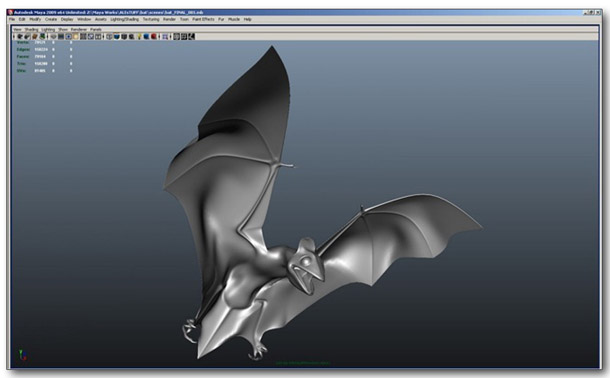
Task: Toggle the Gate Mask icon
Action: (x=75, y=37)
